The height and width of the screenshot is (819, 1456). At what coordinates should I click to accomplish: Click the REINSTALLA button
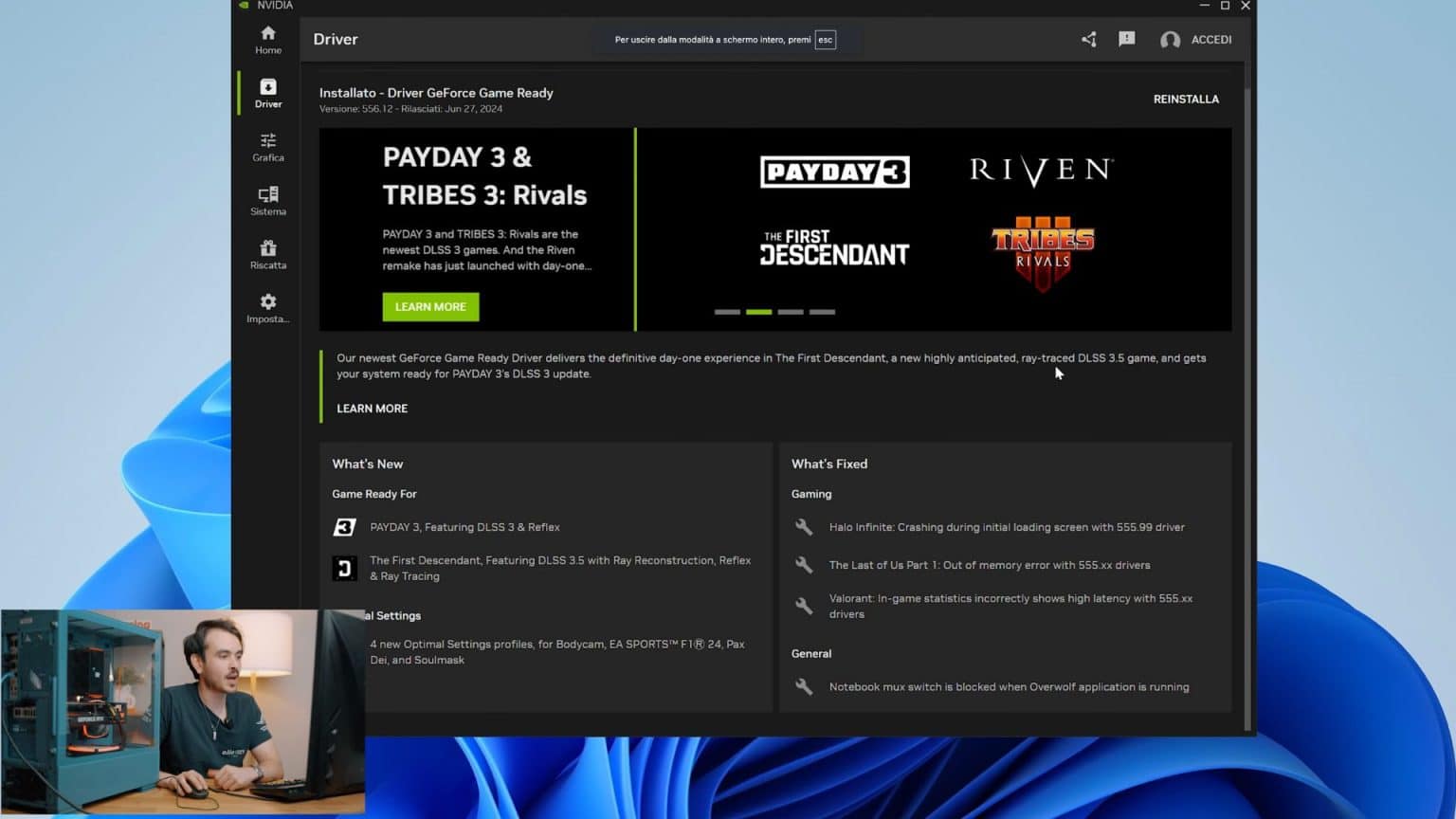point(1186,99)
